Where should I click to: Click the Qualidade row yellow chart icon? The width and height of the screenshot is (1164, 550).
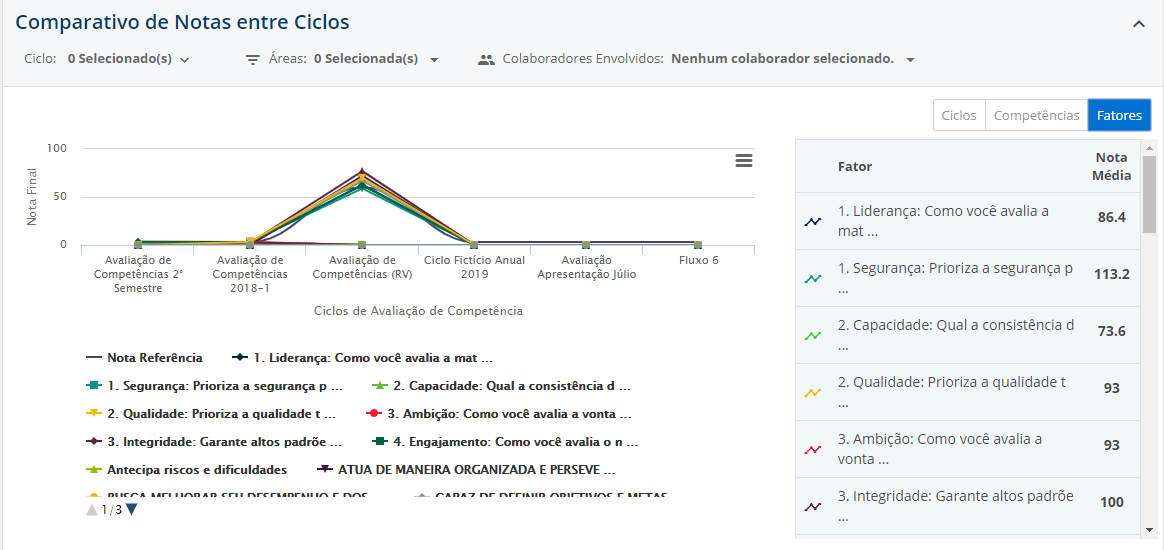tap(813, 392)
